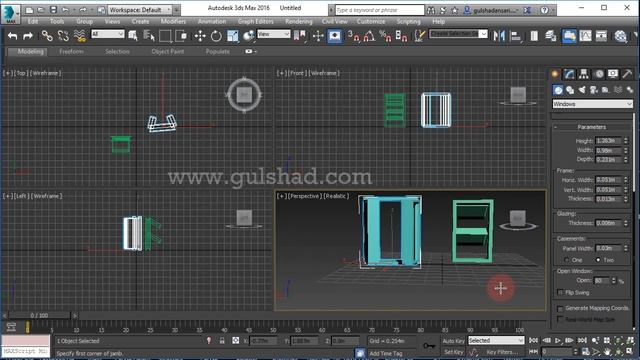Switch to the Freeform ribbon tab

(x=71, y=51)
